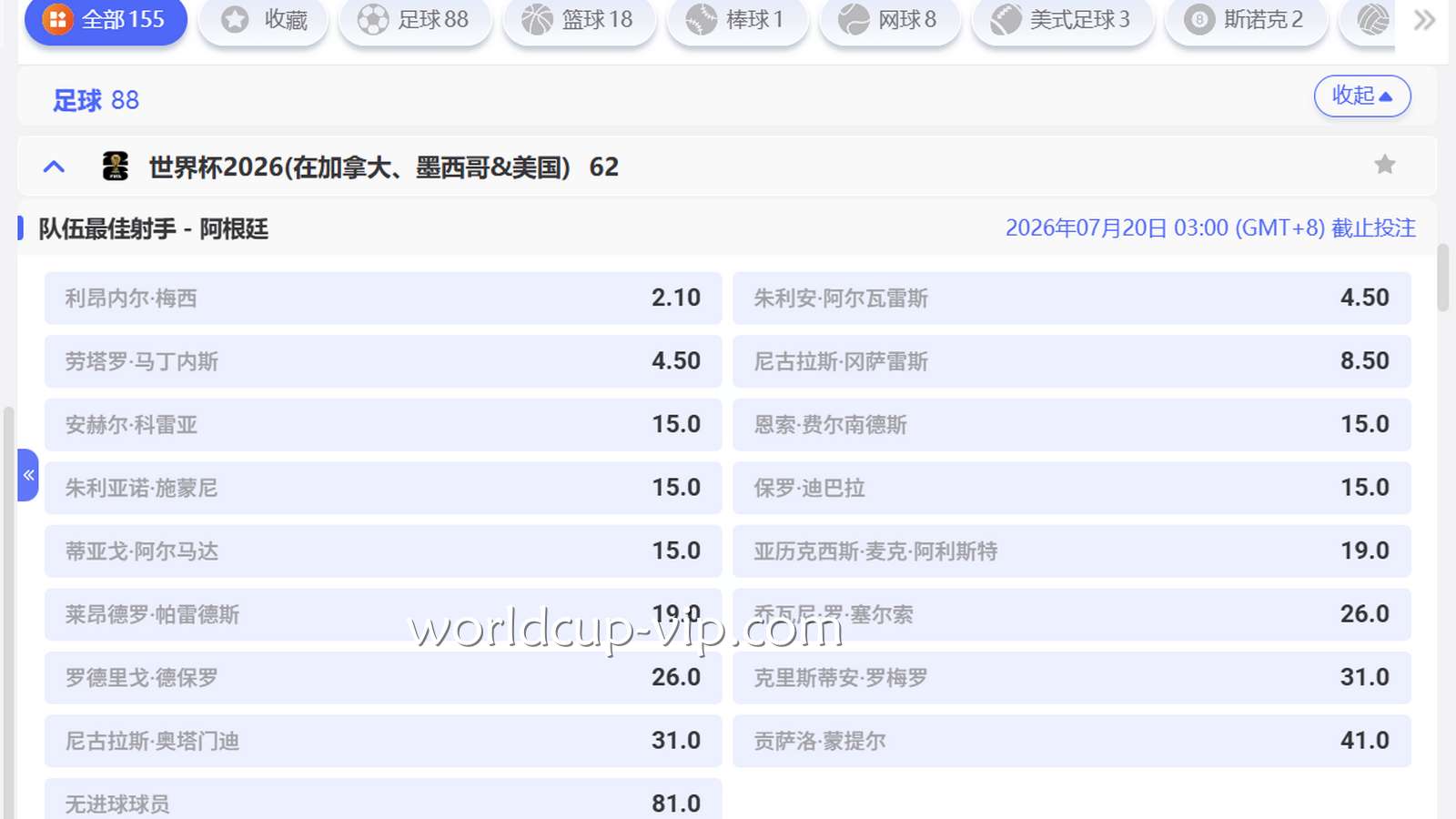Choose 无进球球员 option at 81.0

[x=383, y=802]
